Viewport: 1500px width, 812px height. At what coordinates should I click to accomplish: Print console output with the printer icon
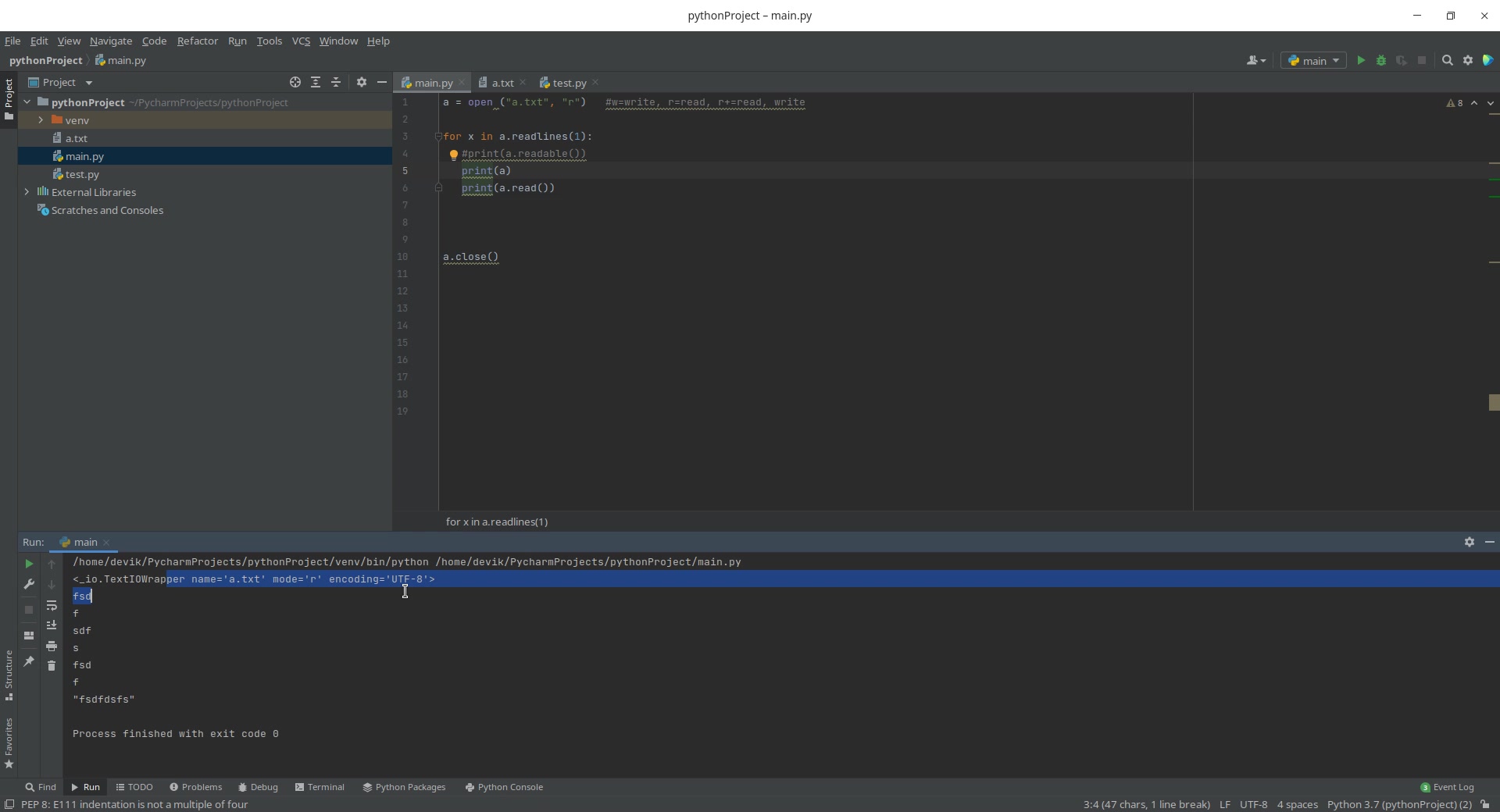pyautogui.click(x=52, y=646)
